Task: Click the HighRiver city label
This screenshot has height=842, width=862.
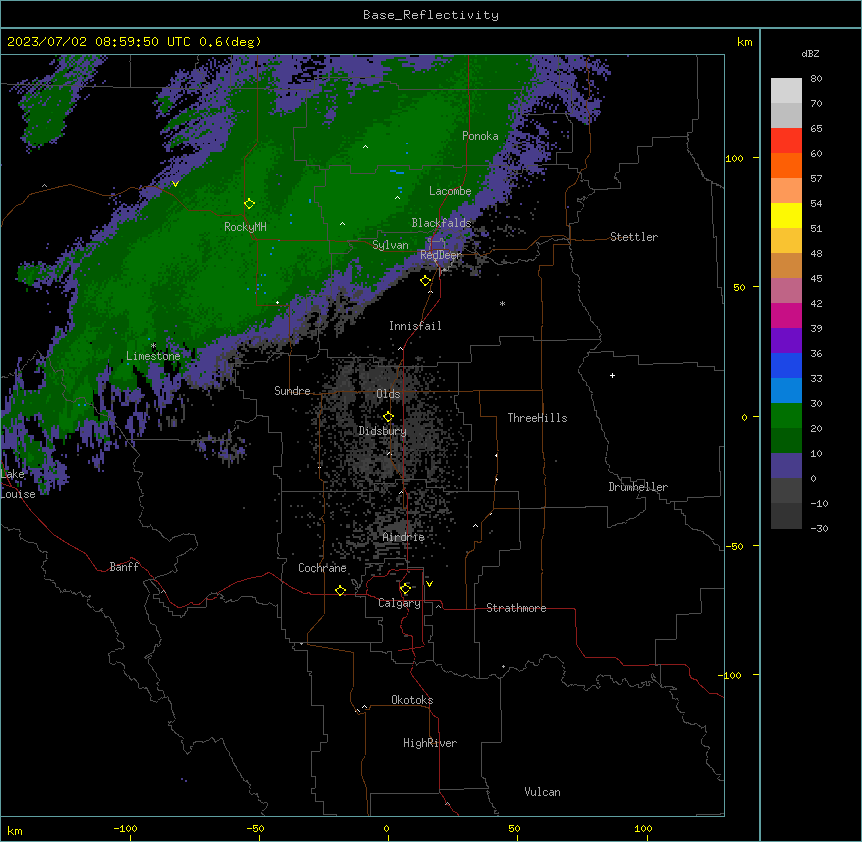Action: 430,743
